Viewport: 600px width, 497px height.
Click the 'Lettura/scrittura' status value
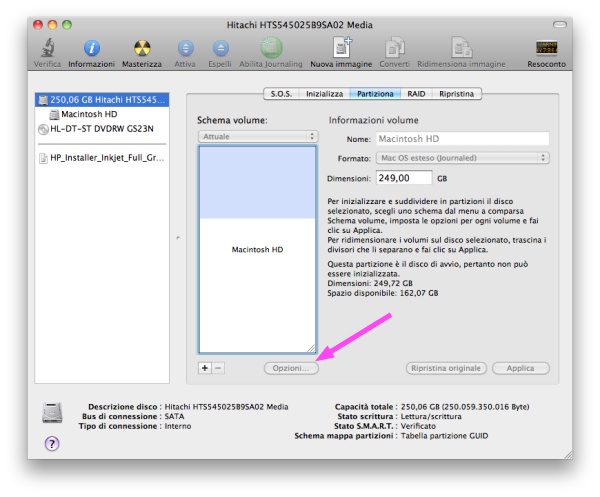[x=431, y=416]
